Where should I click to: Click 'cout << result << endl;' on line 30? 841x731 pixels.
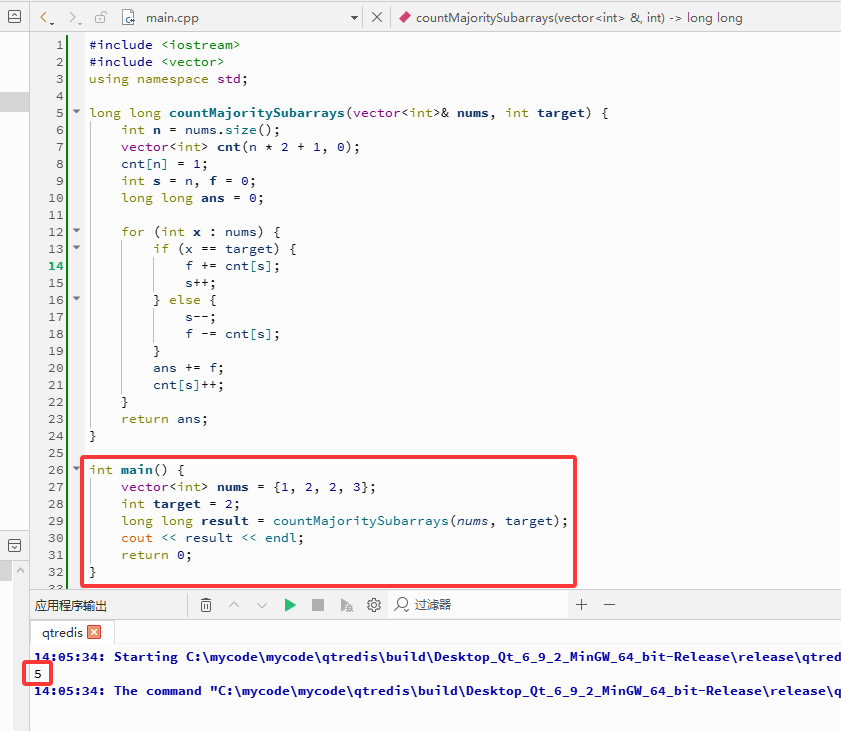212,538
